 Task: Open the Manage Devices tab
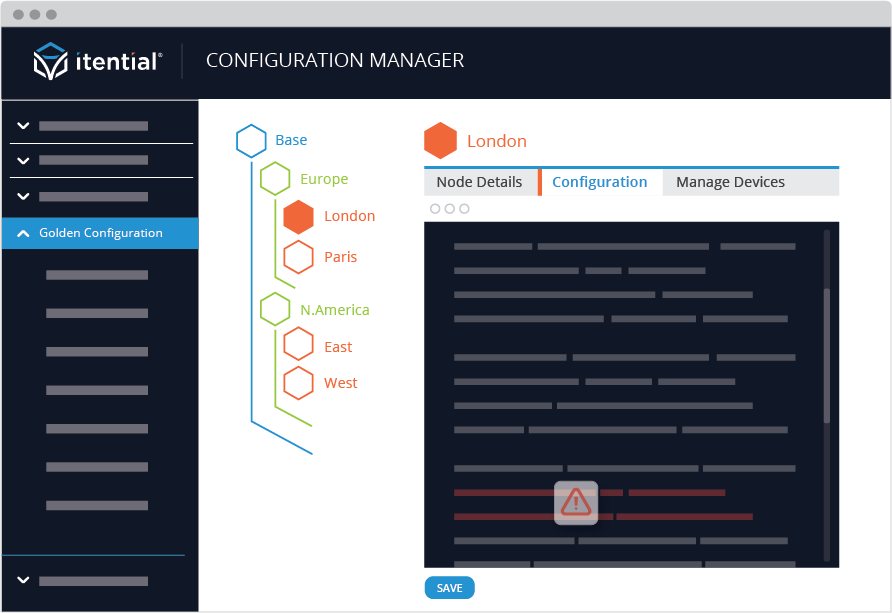[x=728, y=182]
